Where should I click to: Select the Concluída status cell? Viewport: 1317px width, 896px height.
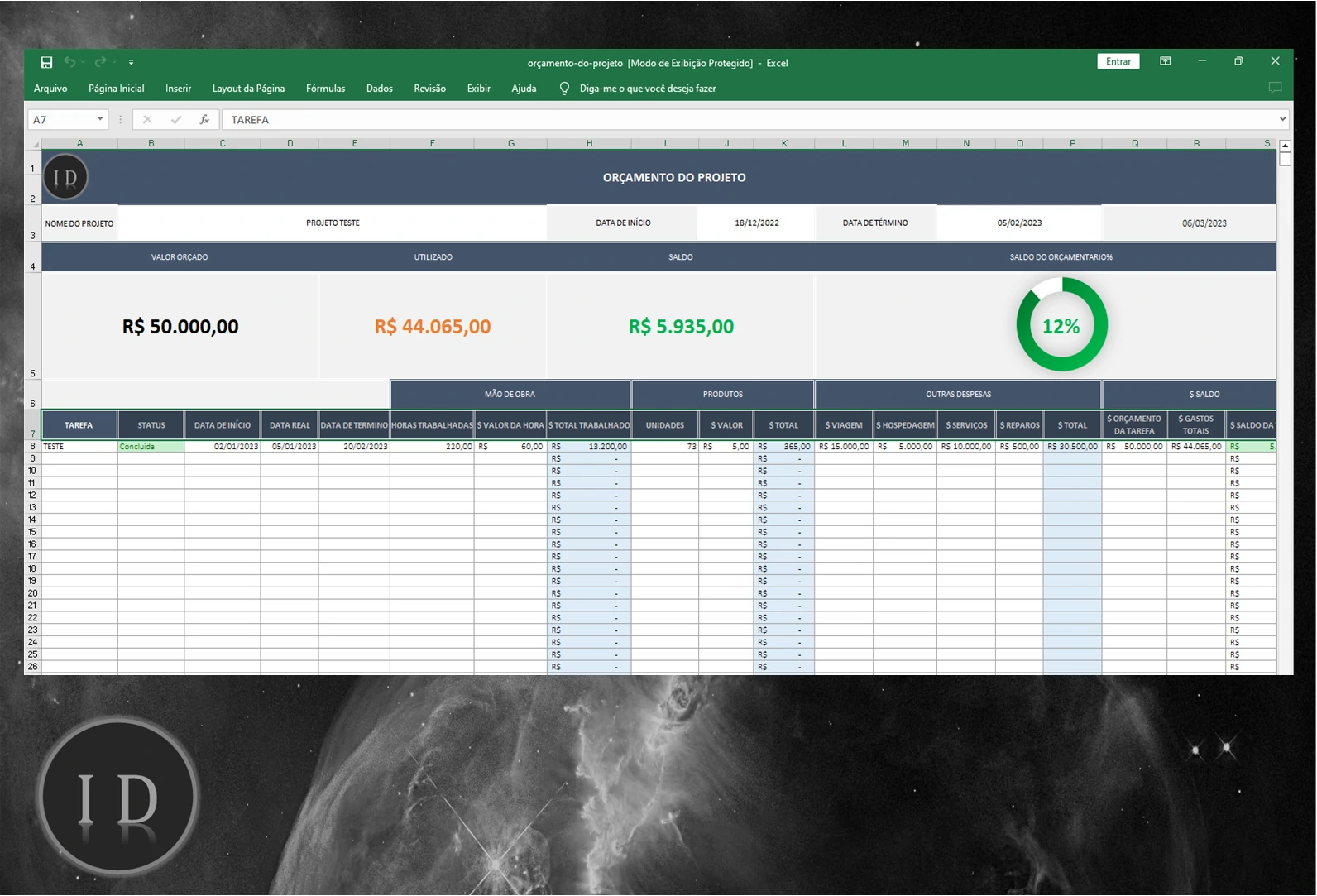tap(151, 447)
